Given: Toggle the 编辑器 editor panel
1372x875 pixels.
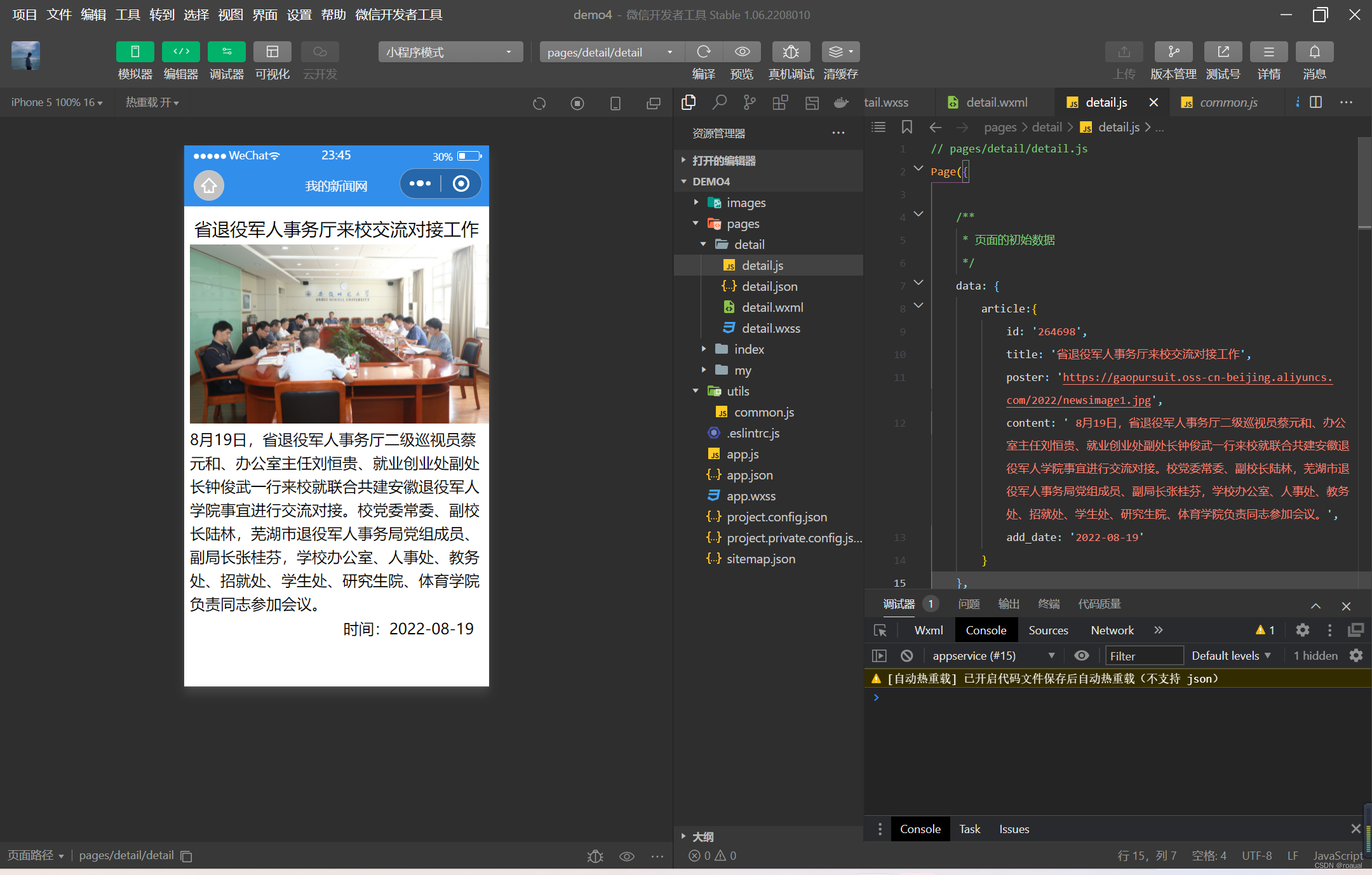Looking at the screenshot, I should click(x=180, y=52).
